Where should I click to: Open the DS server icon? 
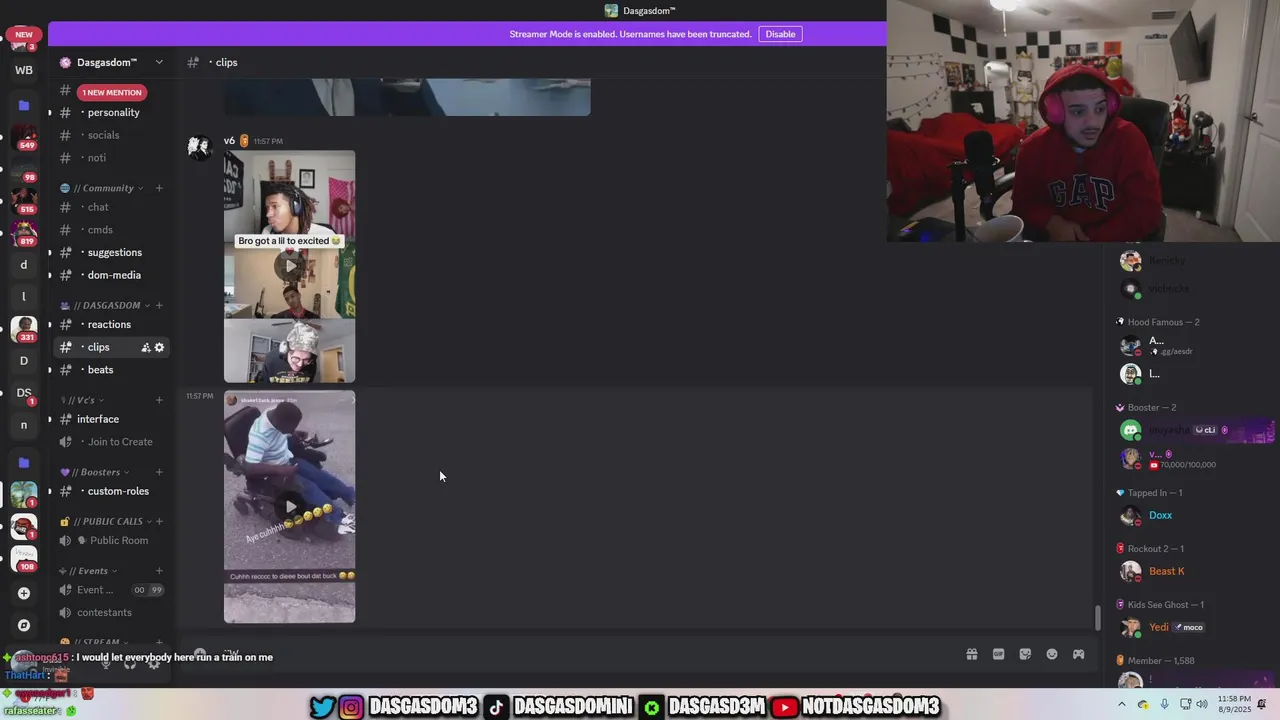click(x=24, y=393)
